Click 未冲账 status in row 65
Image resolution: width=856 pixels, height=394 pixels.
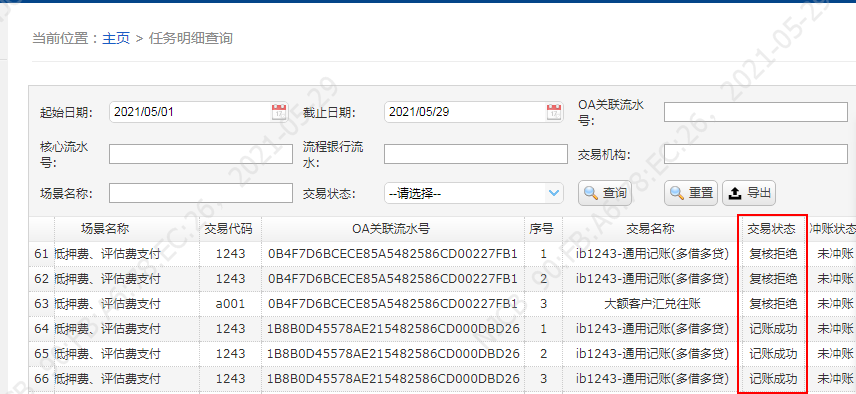[835, 354]
